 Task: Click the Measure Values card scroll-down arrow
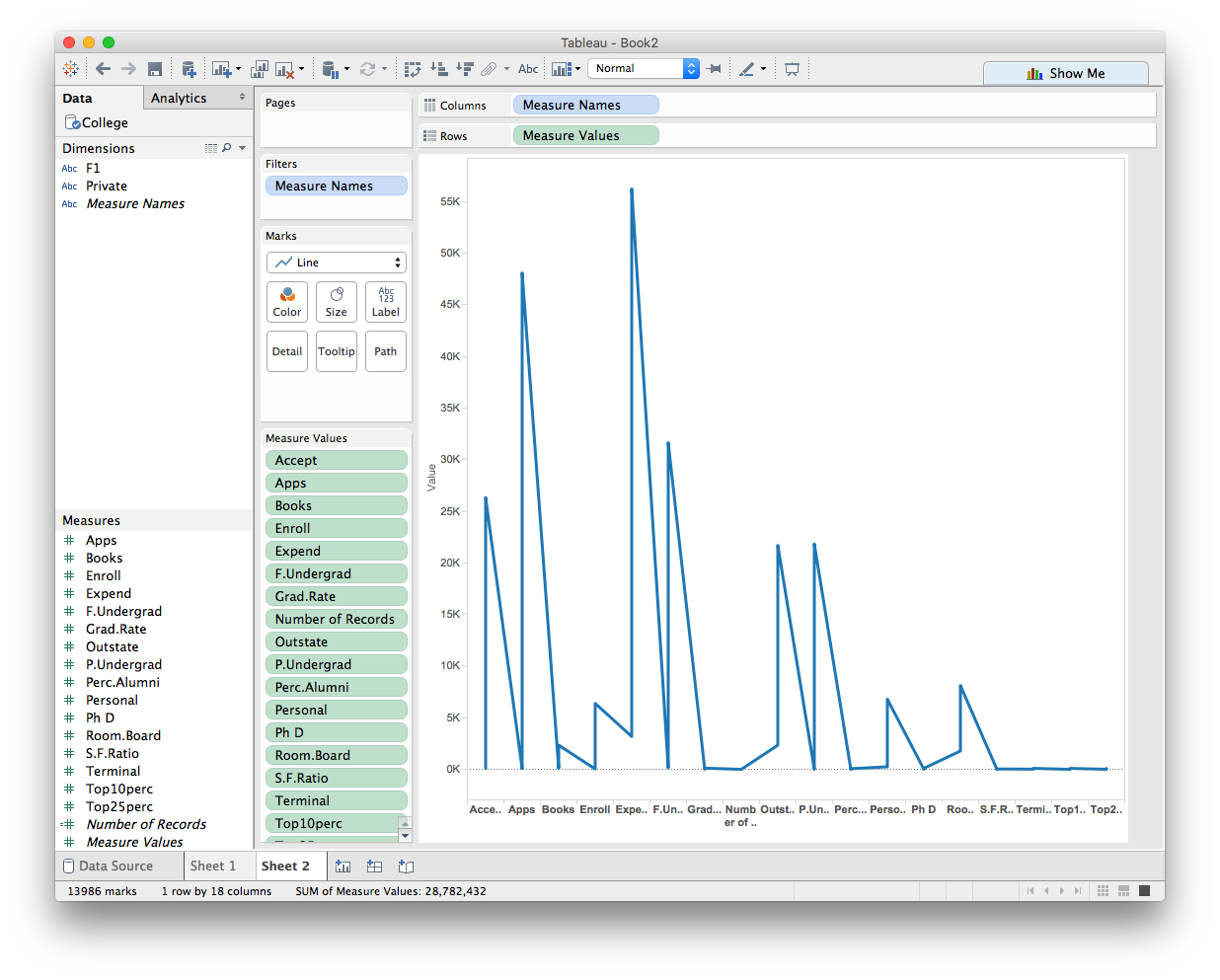pos(405,836)
